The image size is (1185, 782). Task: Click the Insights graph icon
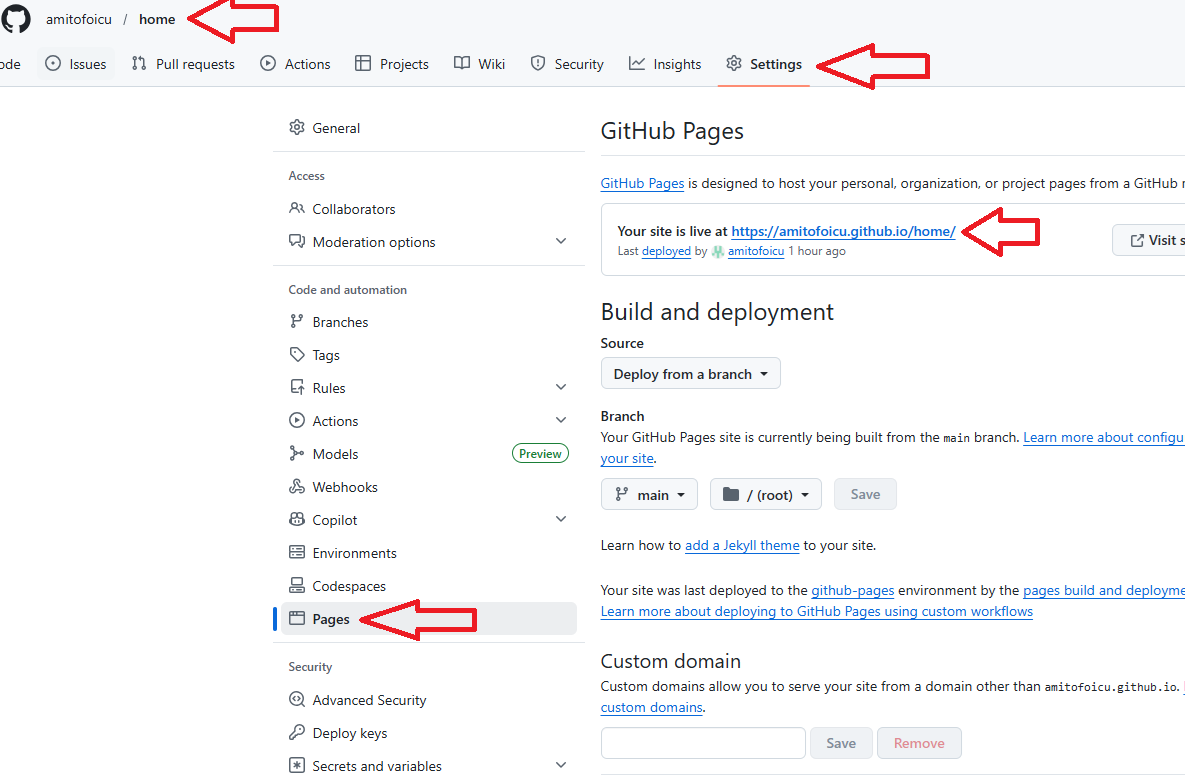(637, 64)
